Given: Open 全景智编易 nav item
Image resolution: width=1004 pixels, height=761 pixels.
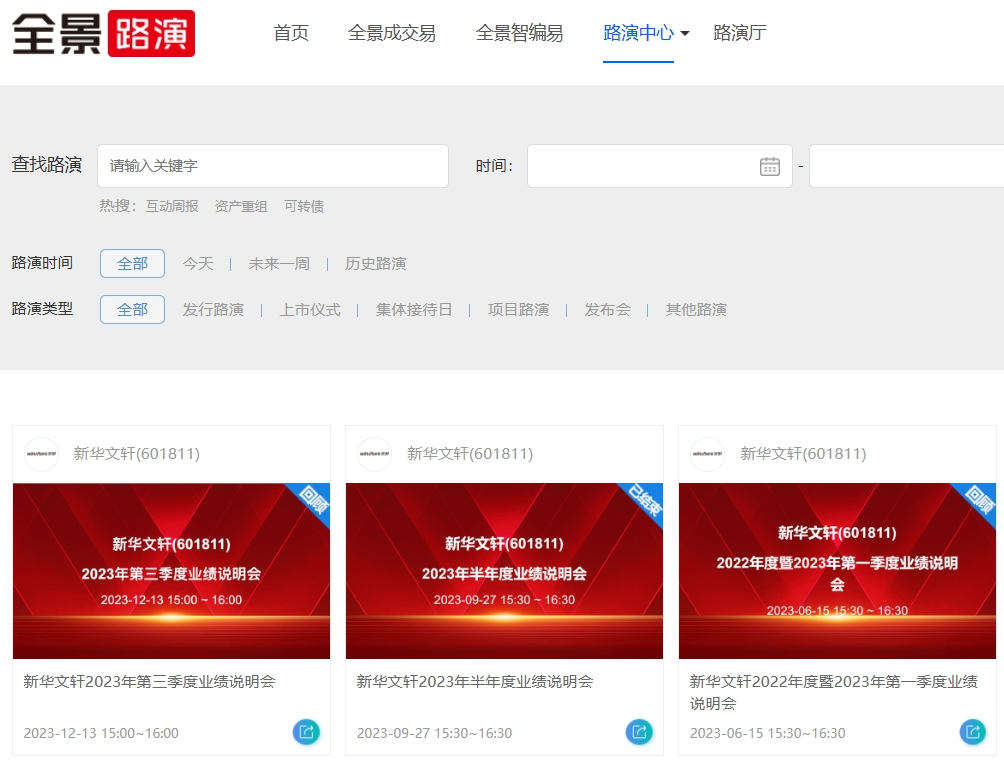Looking at the screenshot, I should 519,33.
